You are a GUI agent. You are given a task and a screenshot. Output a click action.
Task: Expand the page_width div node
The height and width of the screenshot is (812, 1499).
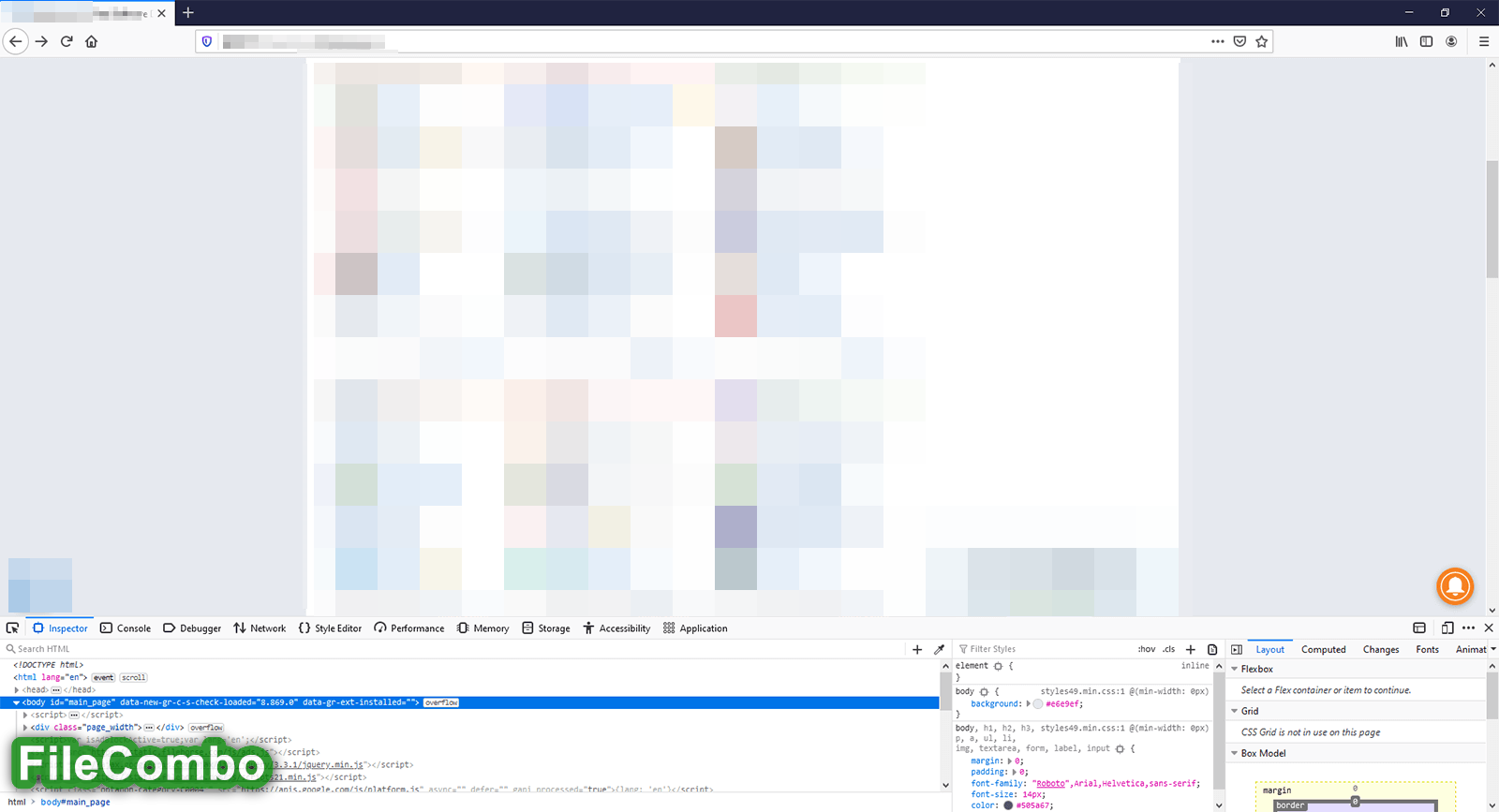[x=25, y=728]
